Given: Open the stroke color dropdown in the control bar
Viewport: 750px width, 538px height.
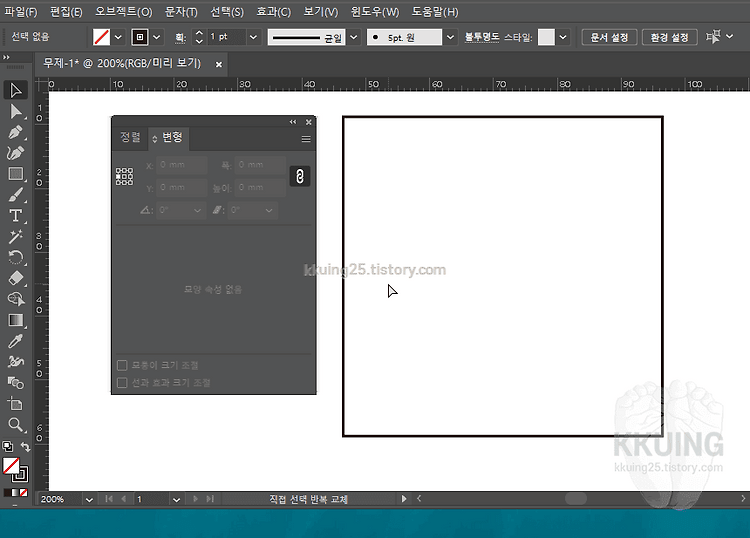Looking at the screenshot, I should (156, 37).
